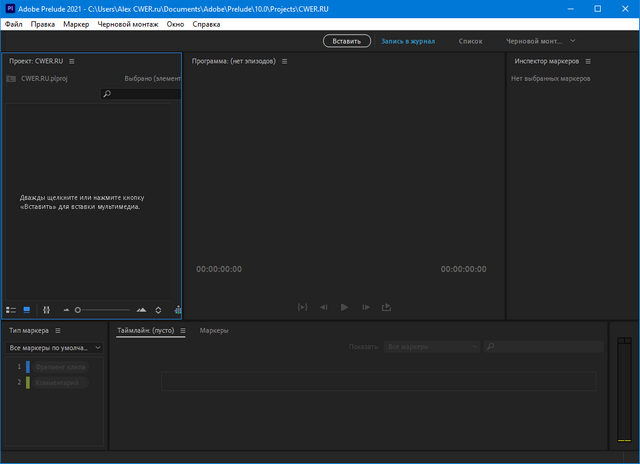Click the Project panel search field
640x464 pixels.
point(144,94)
